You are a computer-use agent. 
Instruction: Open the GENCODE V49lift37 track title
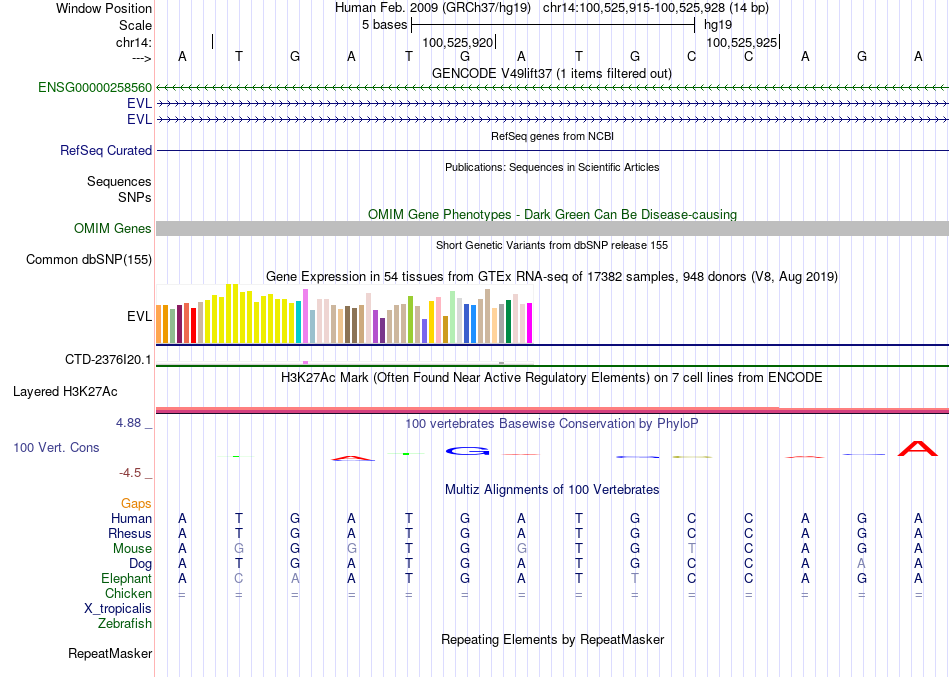click(552, 73)
